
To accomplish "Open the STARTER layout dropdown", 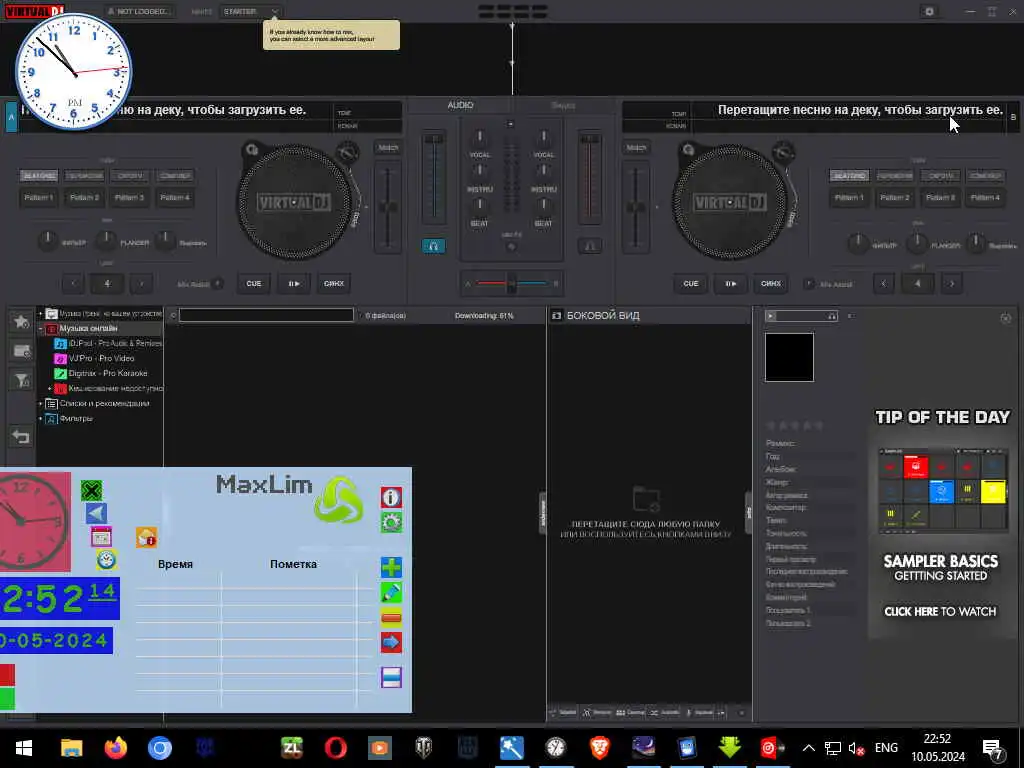I will (251, 11).
